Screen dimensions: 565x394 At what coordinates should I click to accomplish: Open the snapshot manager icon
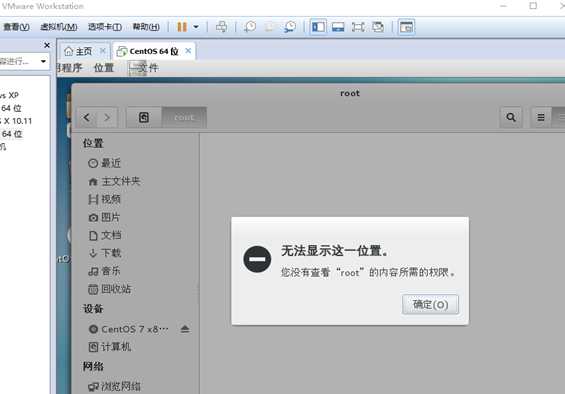coord(290,27)
